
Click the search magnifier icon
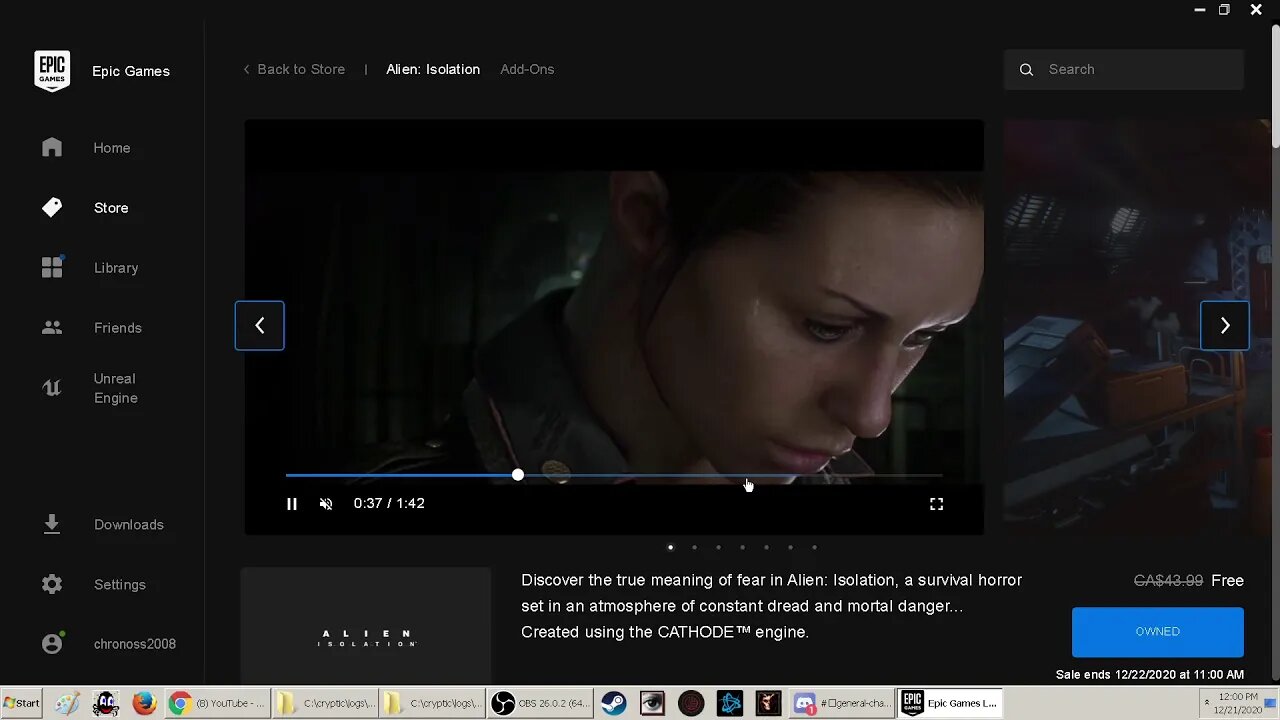coord(1026,69)
